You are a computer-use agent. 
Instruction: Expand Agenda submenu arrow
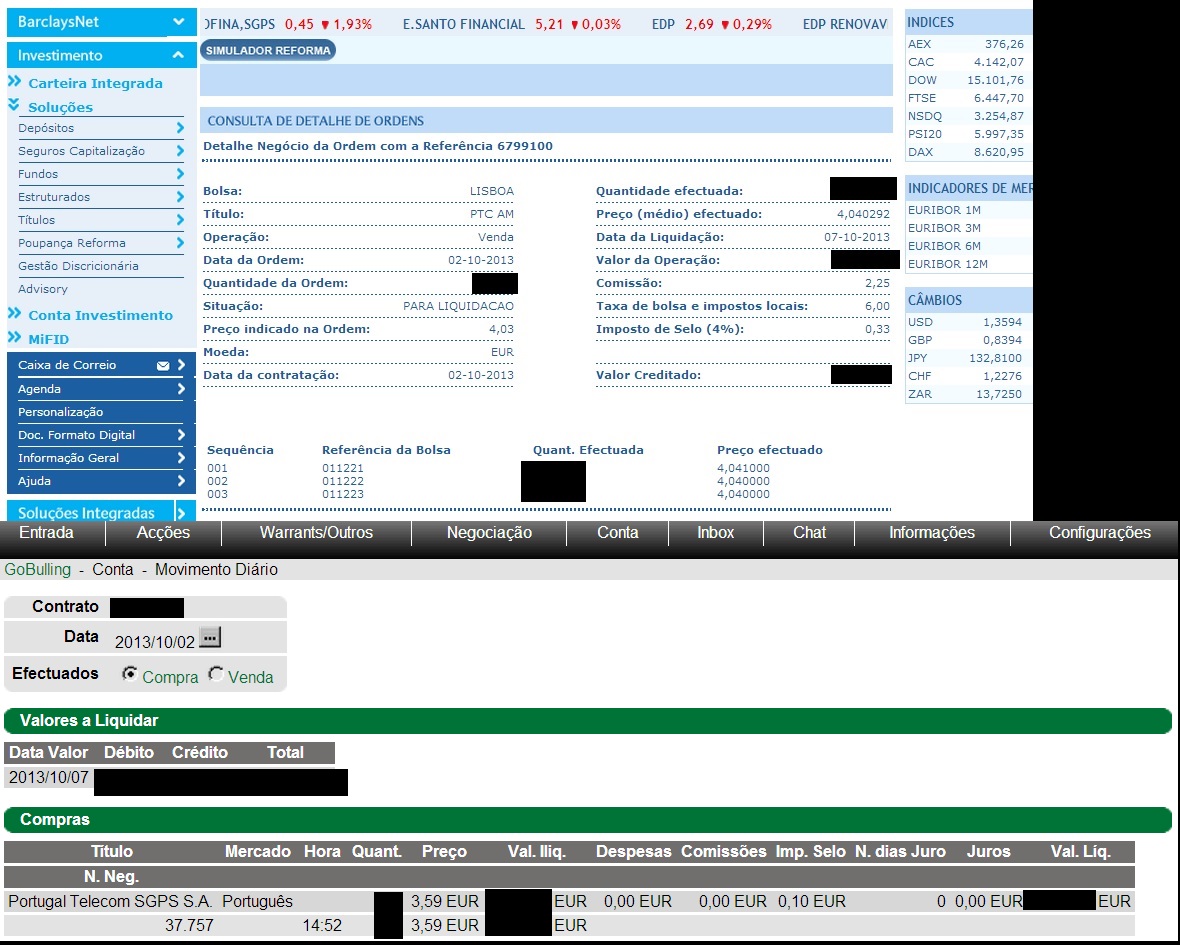tap(181, 389)
